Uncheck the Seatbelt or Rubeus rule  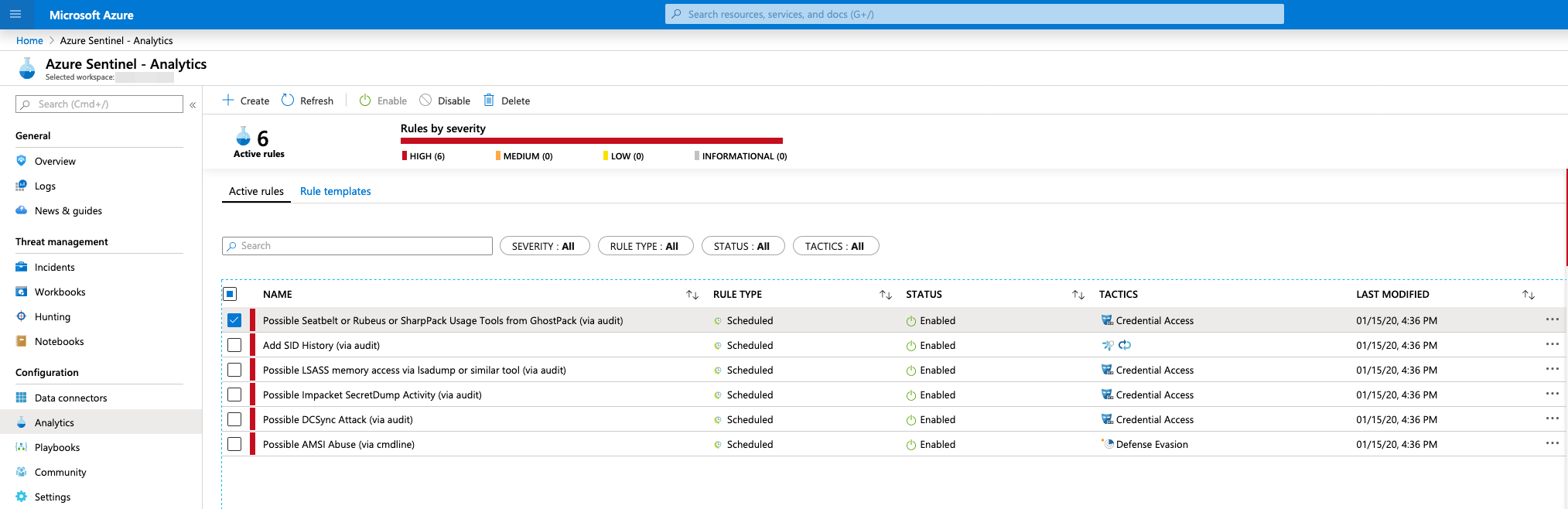click(x=234, y=320)
